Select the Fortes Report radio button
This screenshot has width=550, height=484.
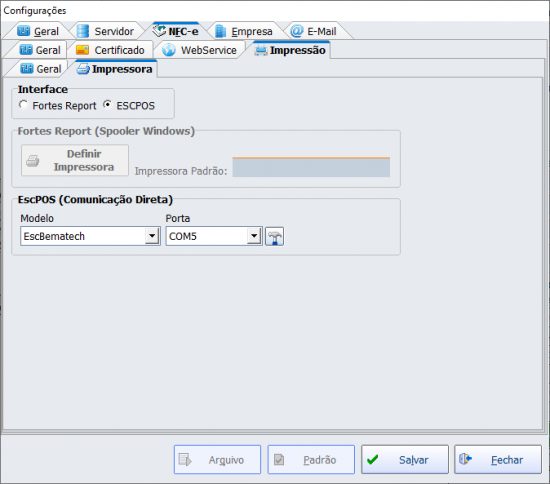[x=24, y=105]
